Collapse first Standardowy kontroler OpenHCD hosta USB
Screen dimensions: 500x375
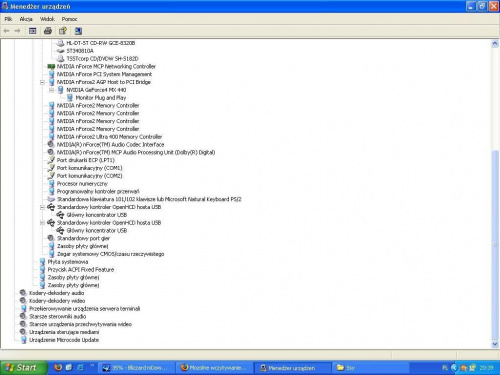[42, 207]
